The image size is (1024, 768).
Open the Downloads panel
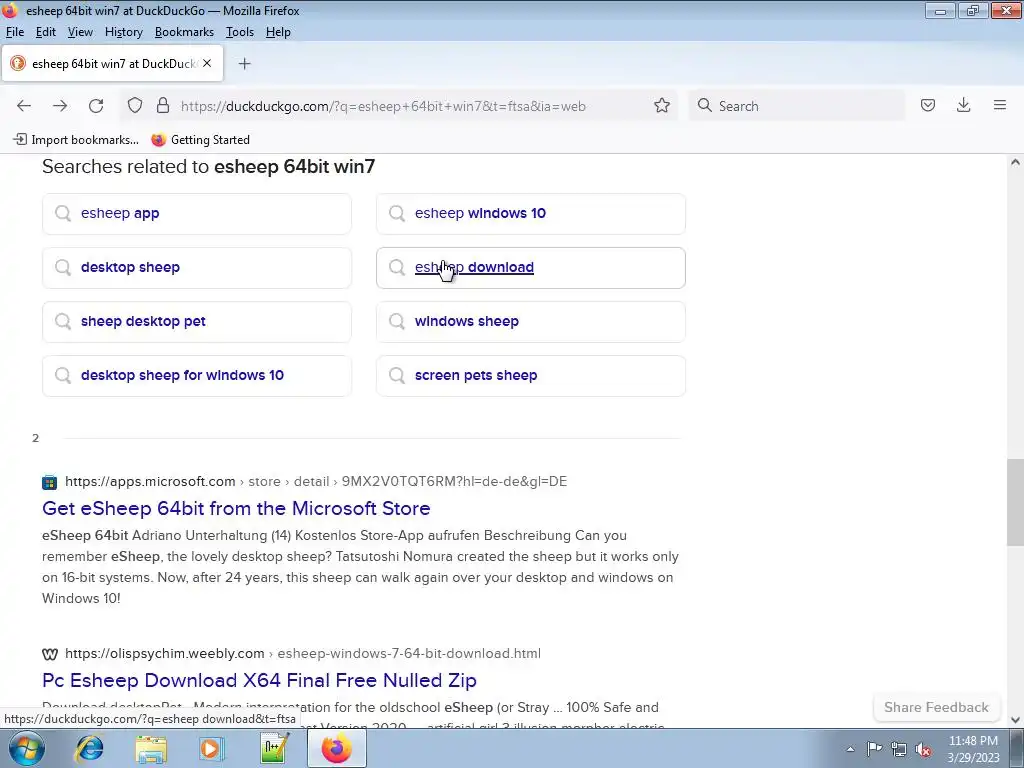tap(963, 106)
